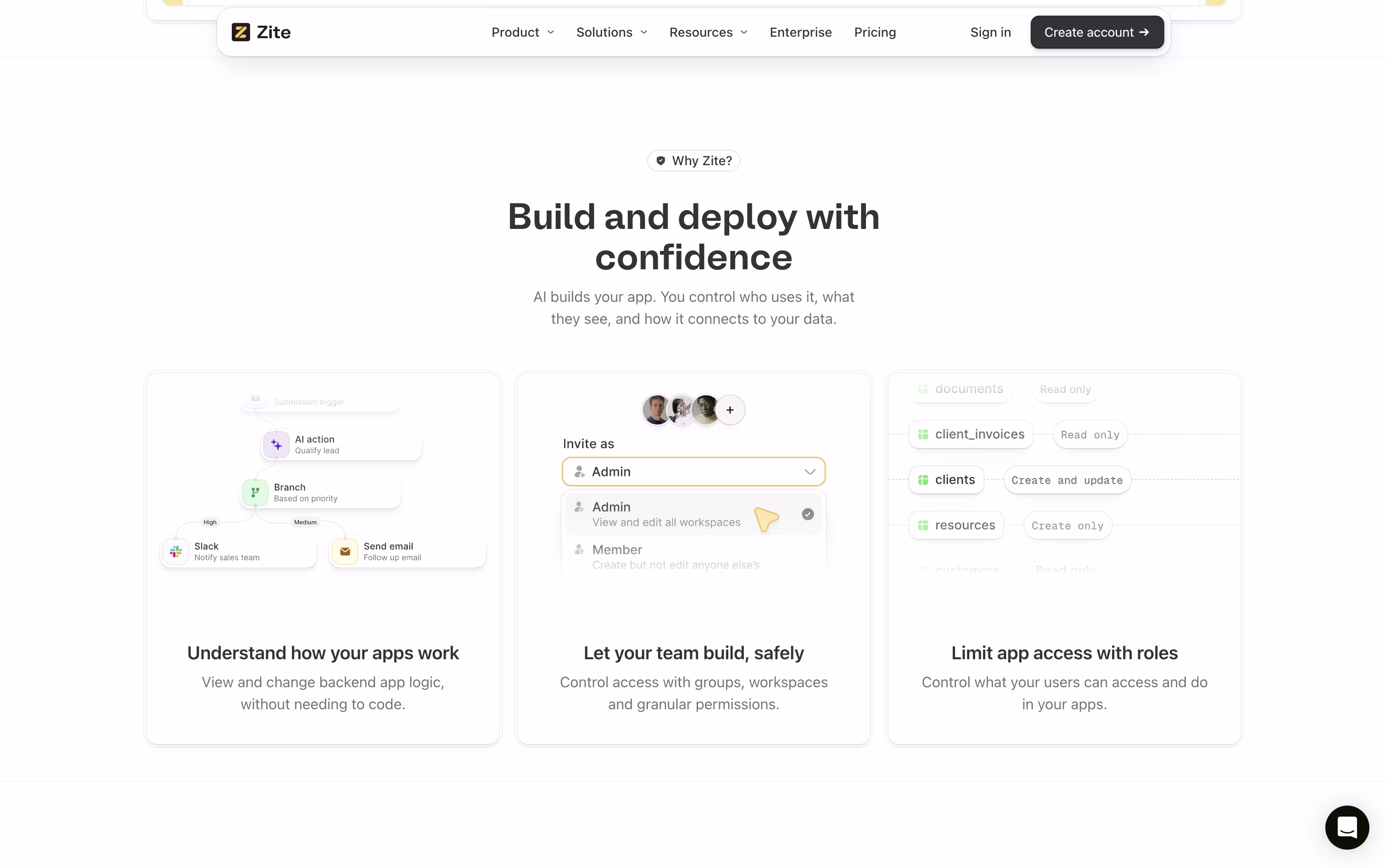Click the Follow up email text
This screenshot has width=1385, height=868.
[392, 557]
